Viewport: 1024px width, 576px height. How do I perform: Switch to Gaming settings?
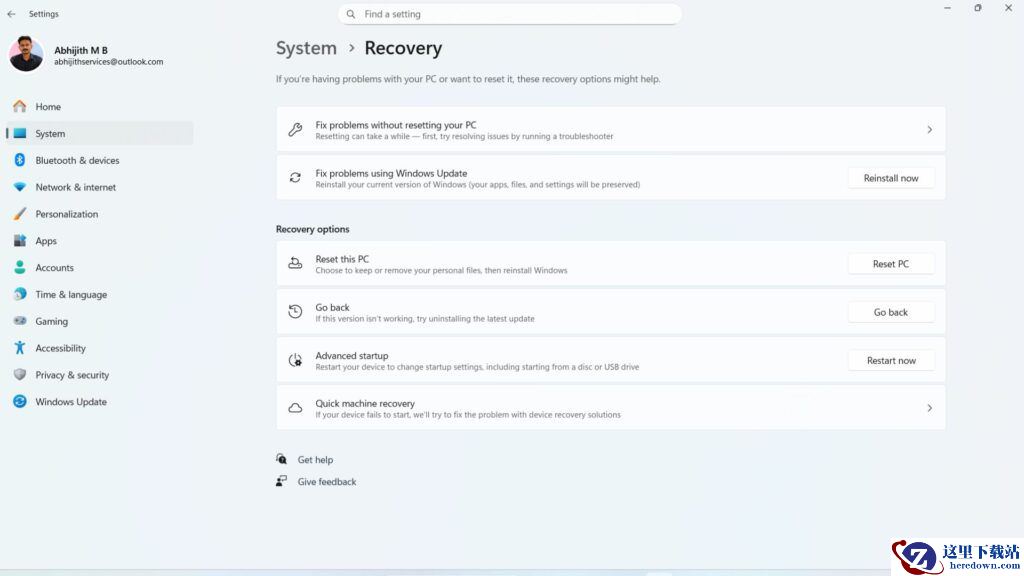(51, 322)
